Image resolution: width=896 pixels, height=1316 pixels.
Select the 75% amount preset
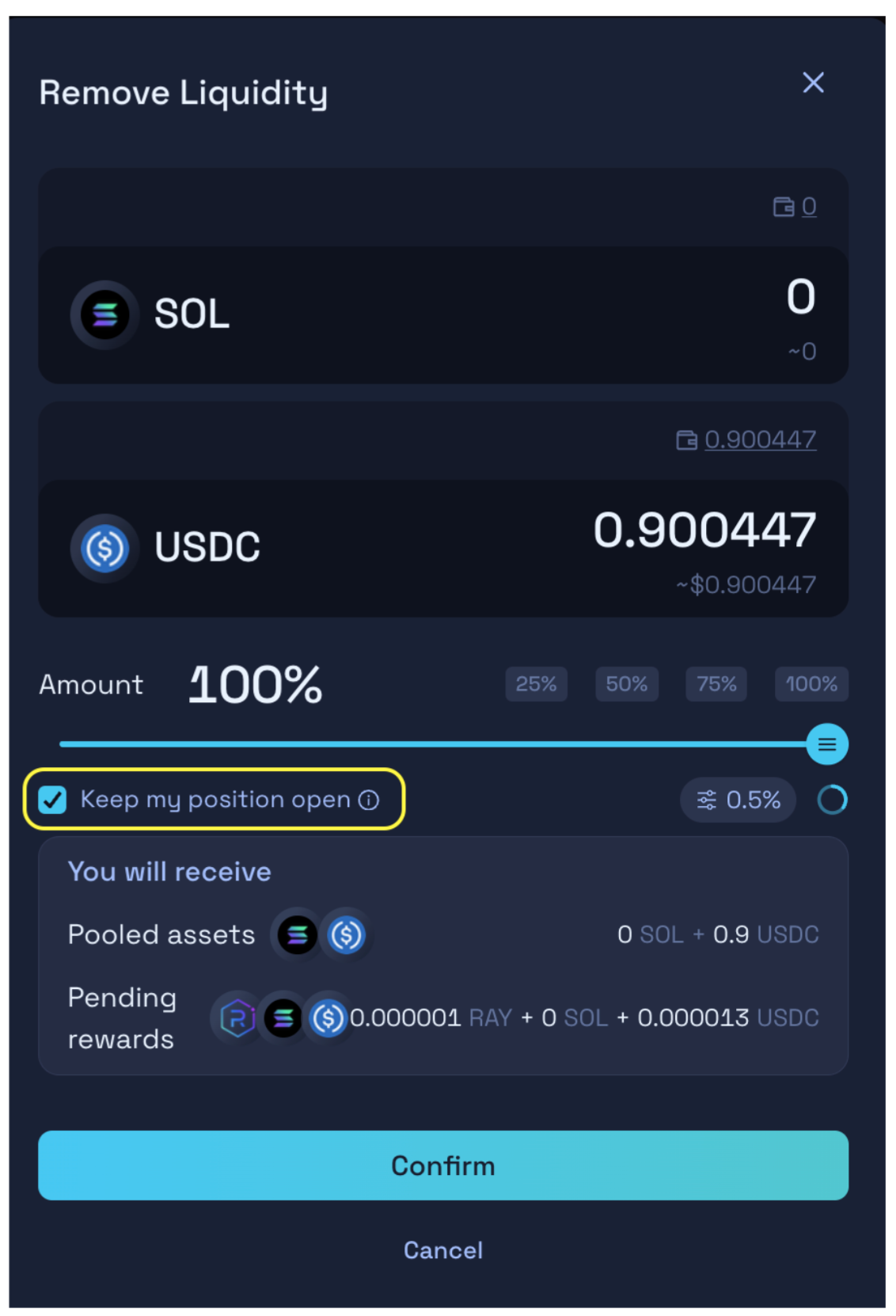(x=716, y=684)
